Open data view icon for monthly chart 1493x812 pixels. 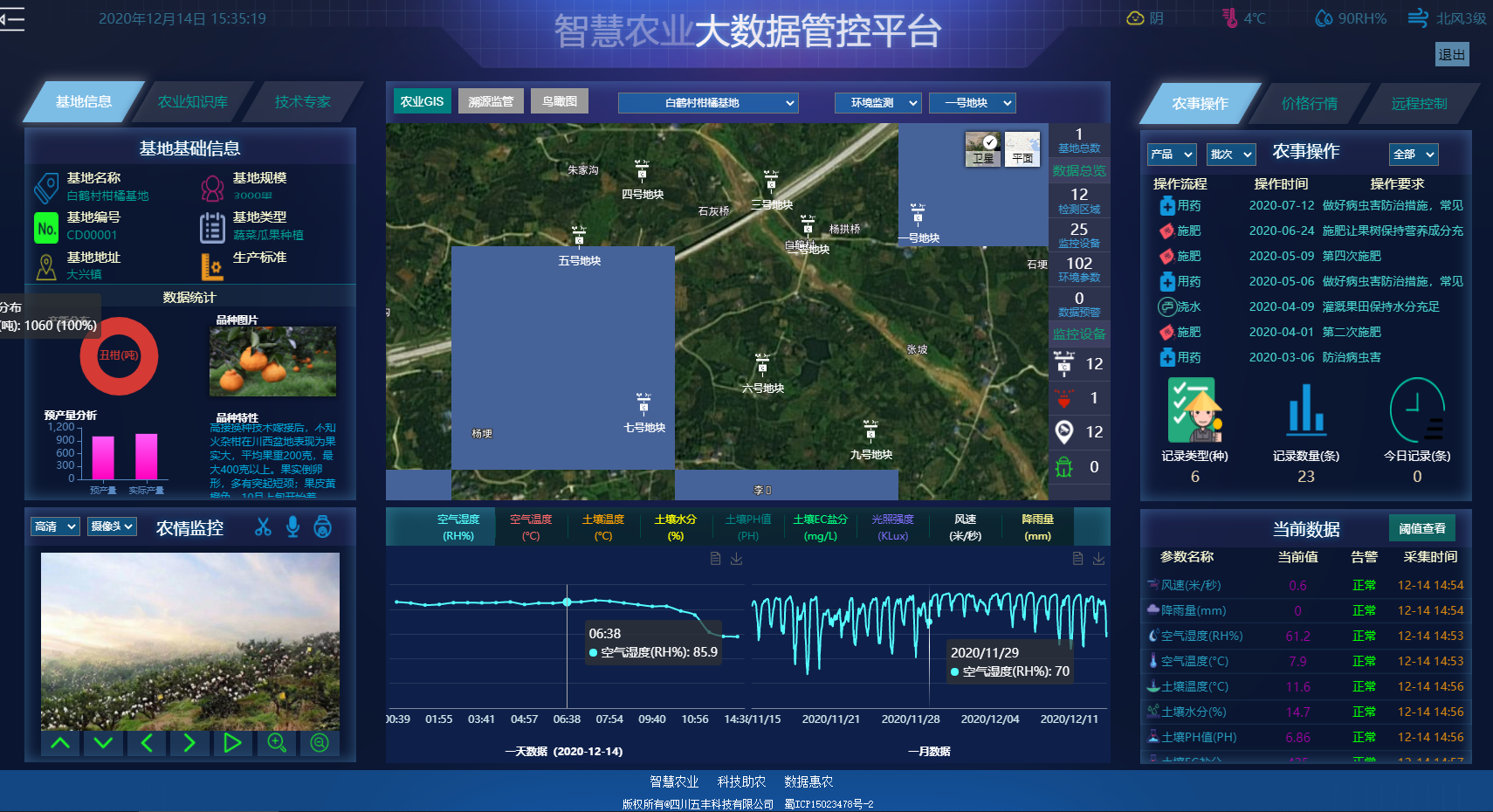[x=1077, y=559]
